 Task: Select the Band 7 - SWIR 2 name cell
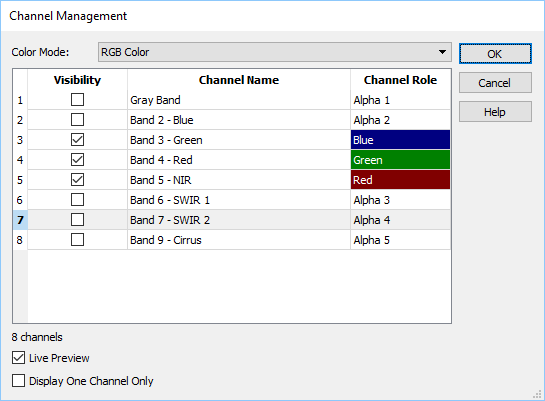pyautogui.click(x=239, y=220)
